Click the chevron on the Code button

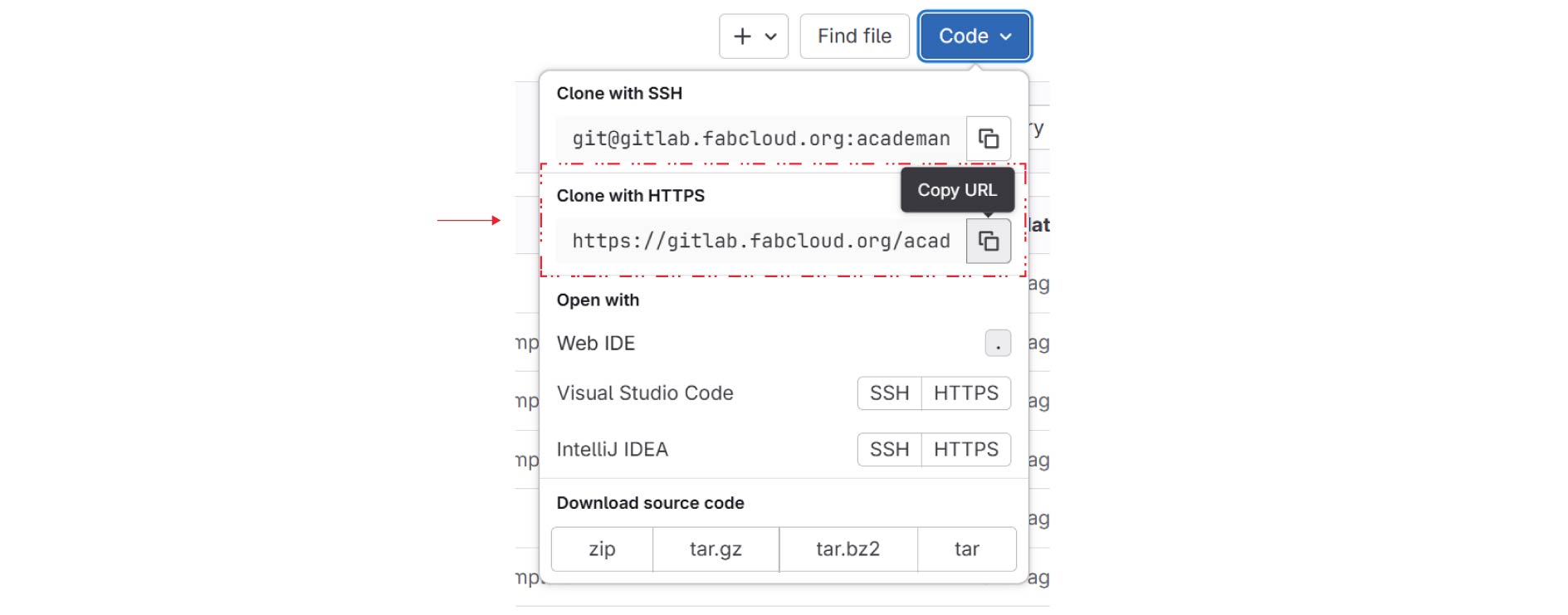click(1006, 37)
